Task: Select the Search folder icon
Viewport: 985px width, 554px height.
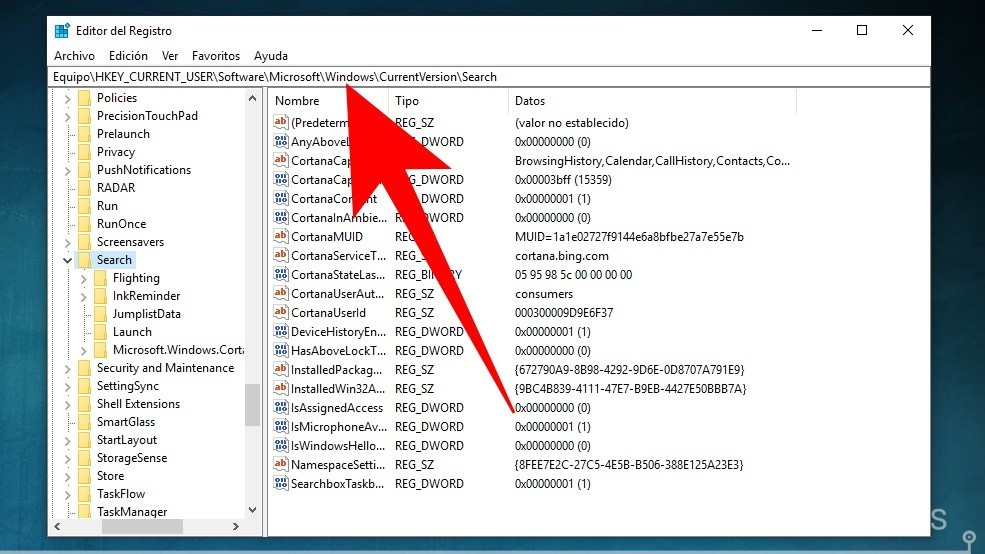Action: (84, 260)
